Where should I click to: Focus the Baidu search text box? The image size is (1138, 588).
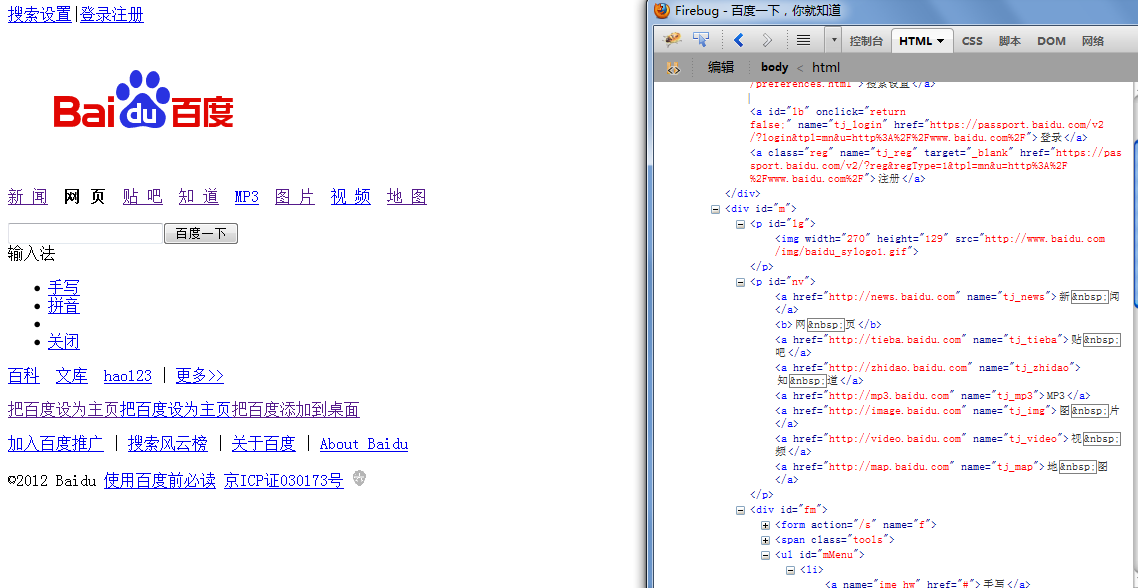(85, 234)
